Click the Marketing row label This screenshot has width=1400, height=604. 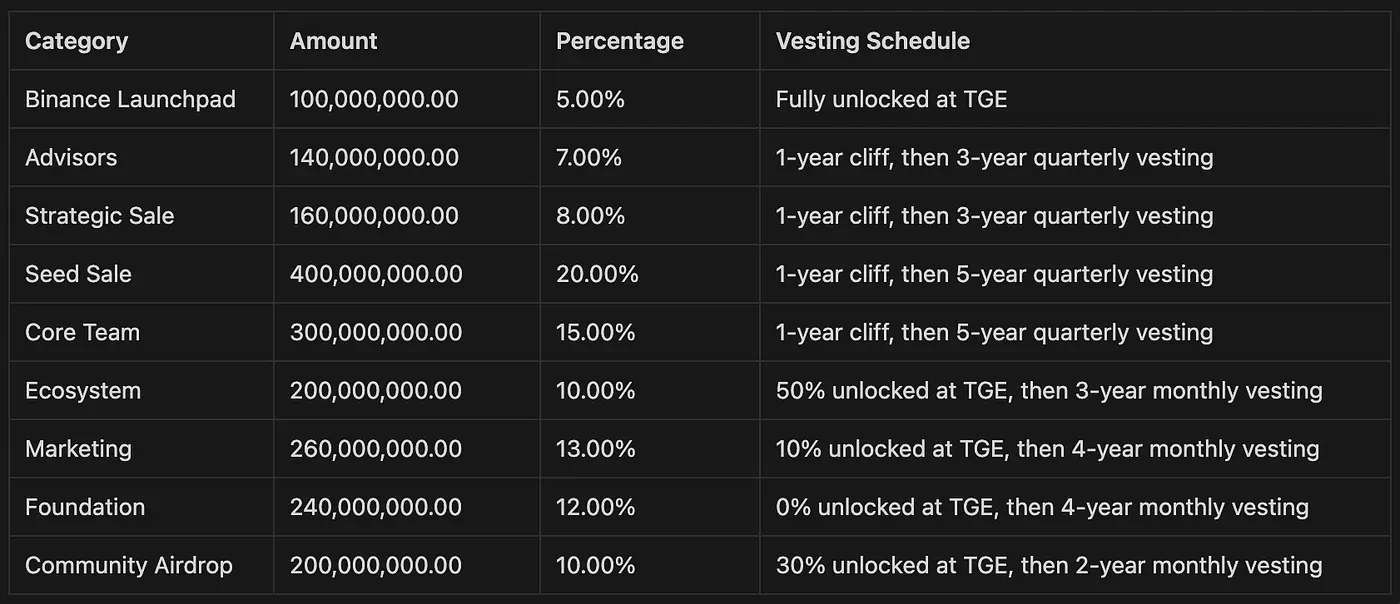tap(78, 448)
